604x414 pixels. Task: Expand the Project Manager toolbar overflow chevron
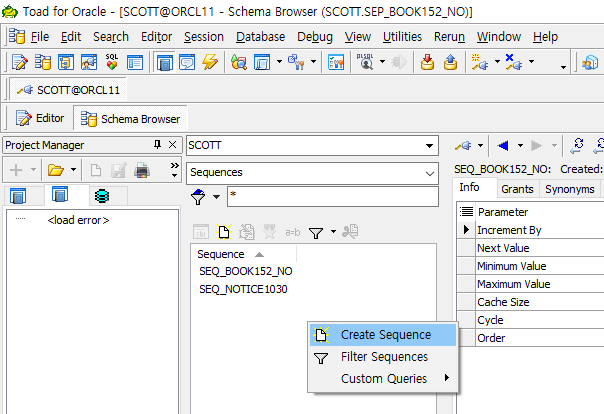pyautogui.click(x=174, y=170)
